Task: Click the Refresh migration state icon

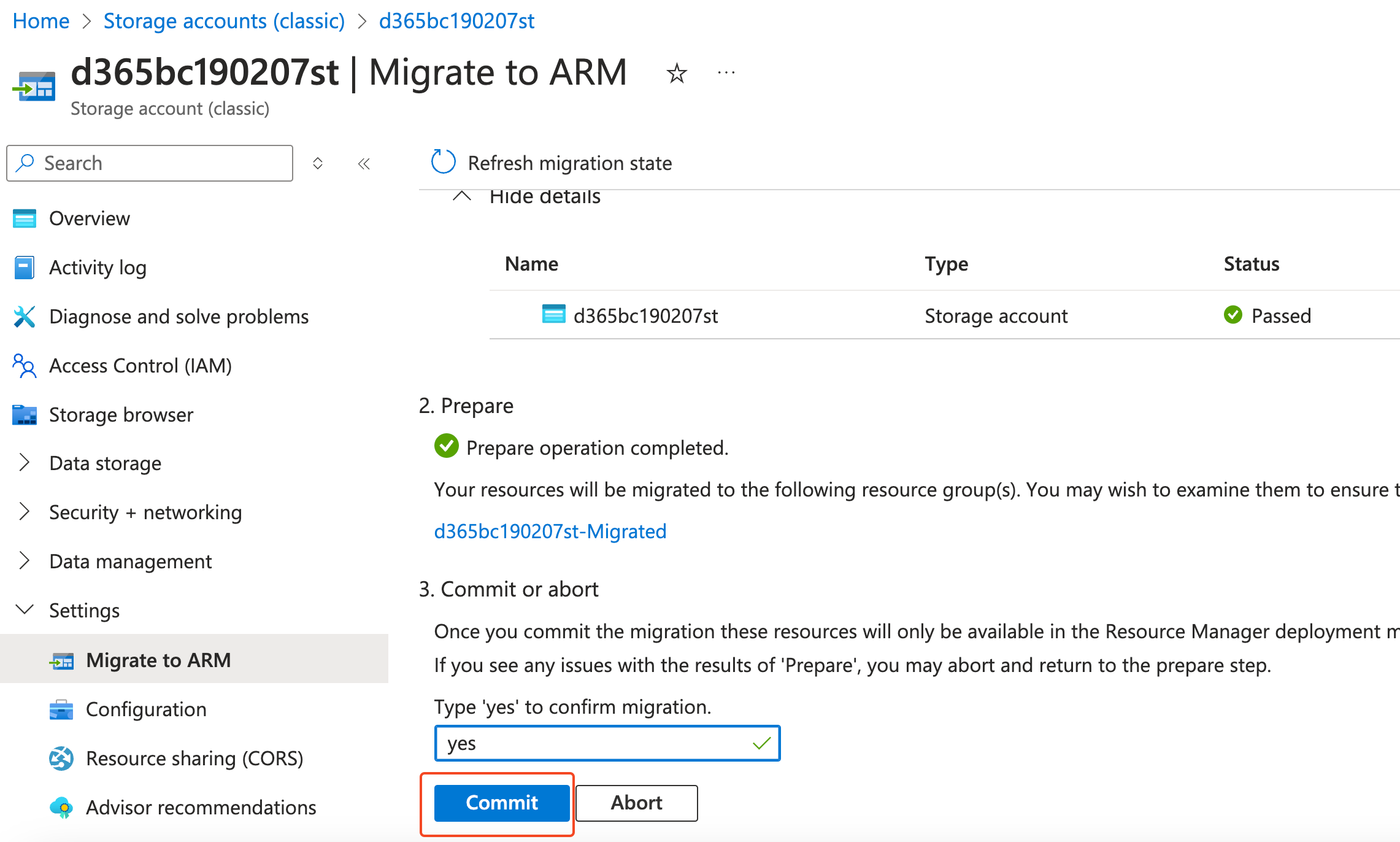Action: pos(443,163)
